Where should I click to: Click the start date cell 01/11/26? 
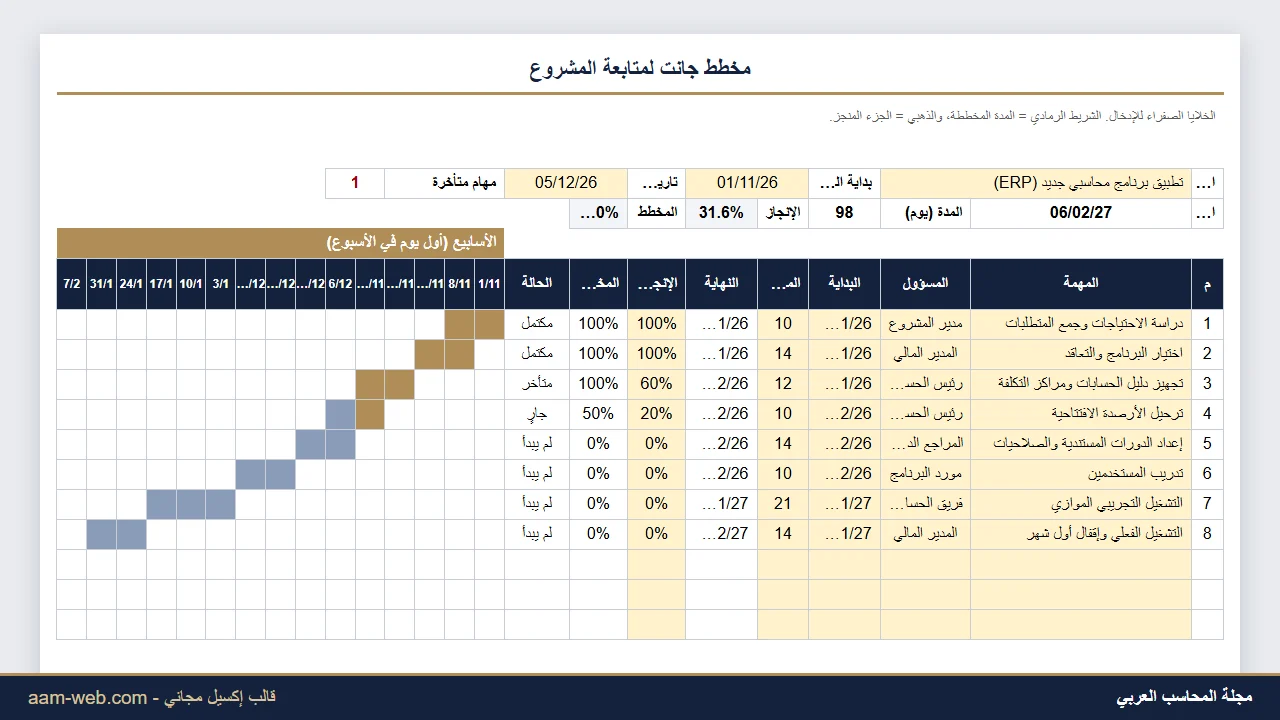pos(747,183)
